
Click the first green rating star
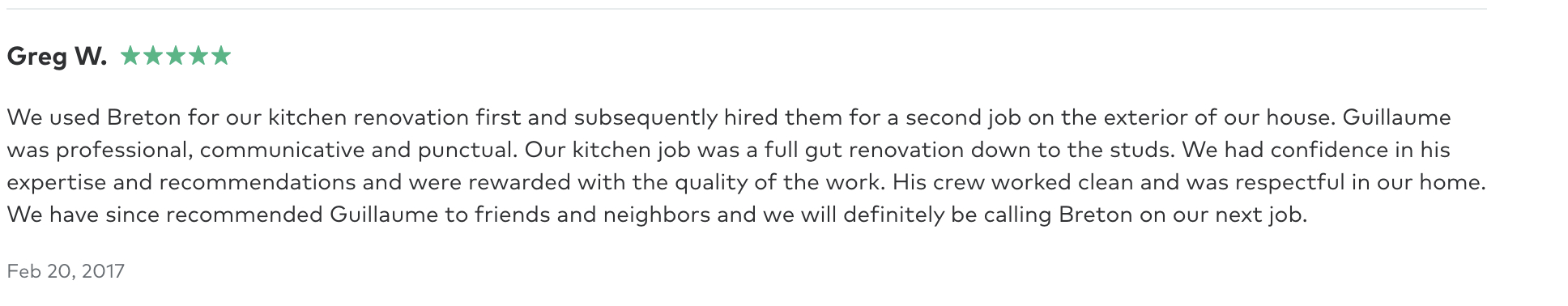pos(130,56)
